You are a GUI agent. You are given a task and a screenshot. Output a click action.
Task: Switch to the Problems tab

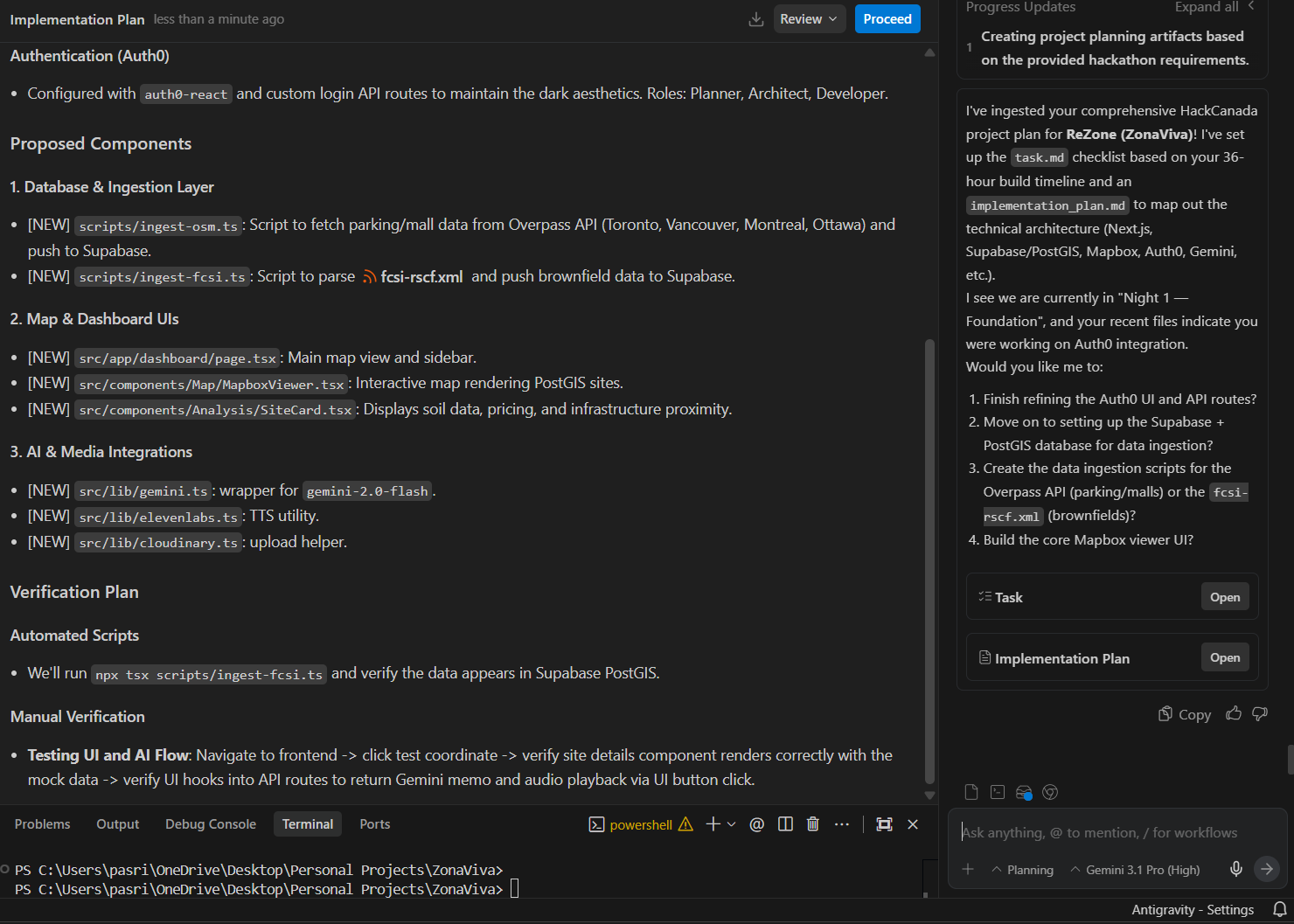pos(42,824)
